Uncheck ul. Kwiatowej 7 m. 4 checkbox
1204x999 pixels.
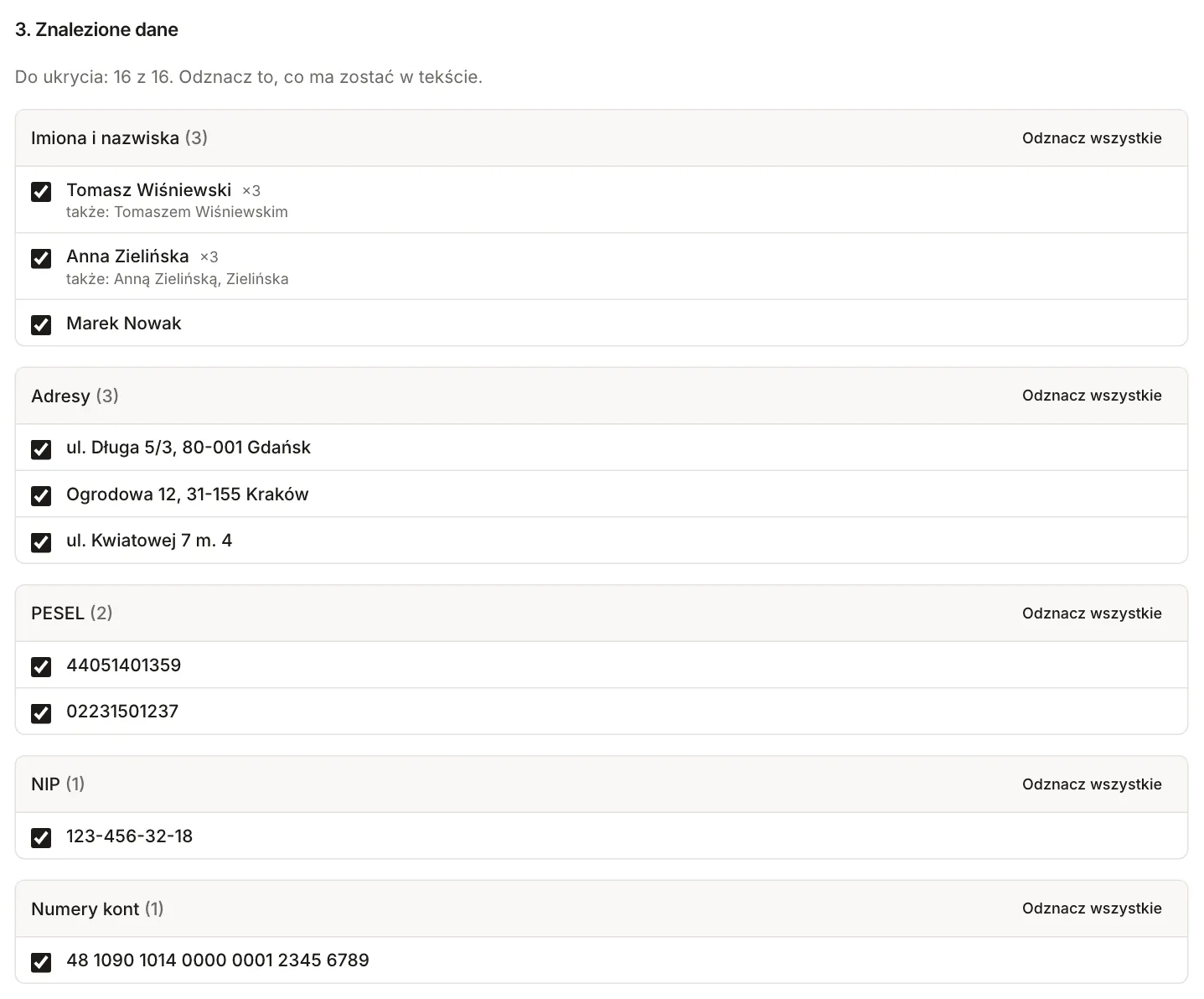click(41, 542)
